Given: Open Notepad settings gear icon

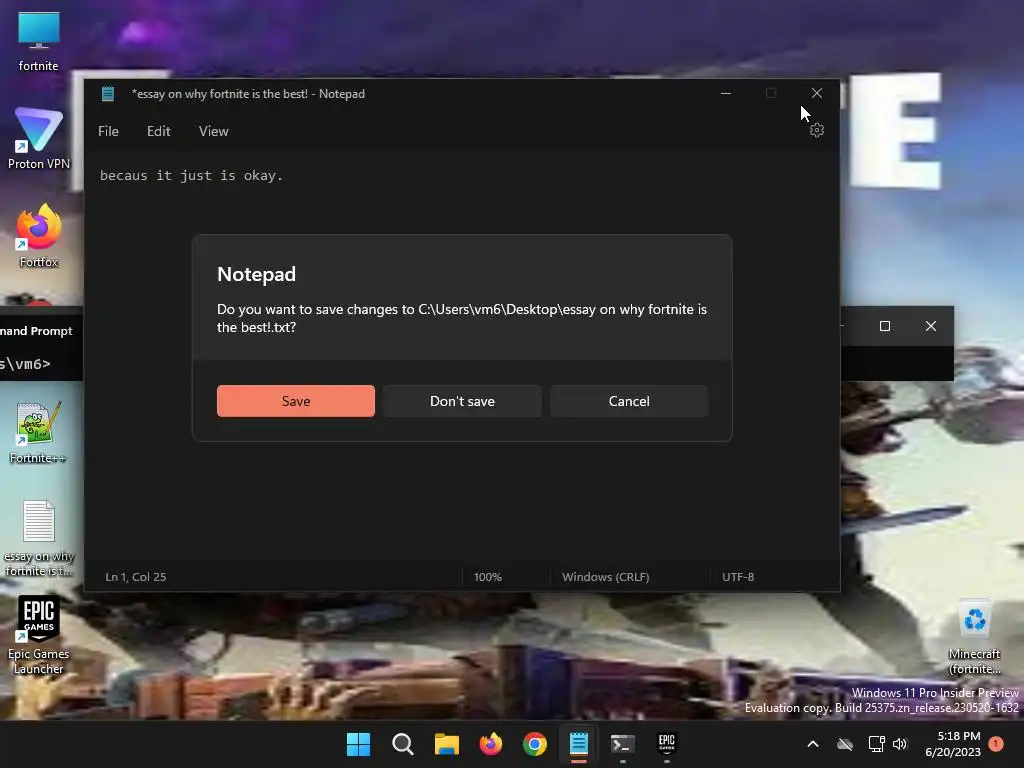Looking at the screenshot, I should (816, 131).
